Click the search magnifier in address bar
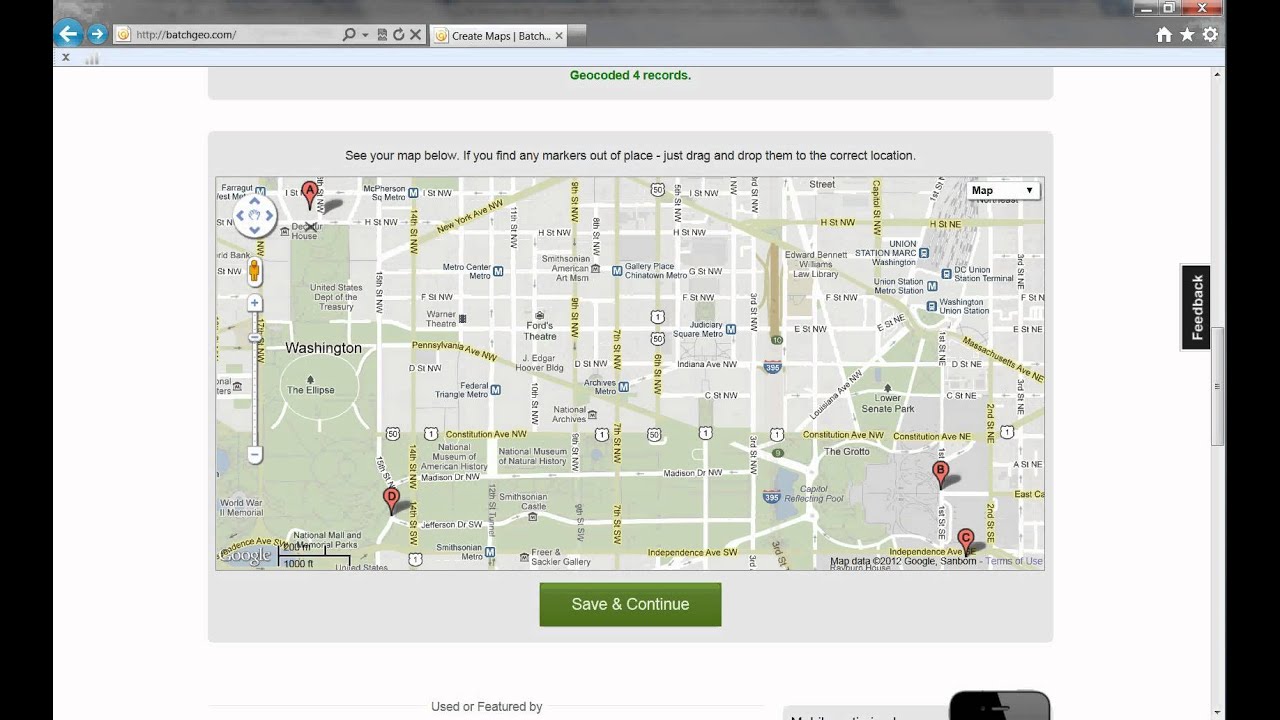Screen dimensions: 1280x720 click(x=349, y=35)
